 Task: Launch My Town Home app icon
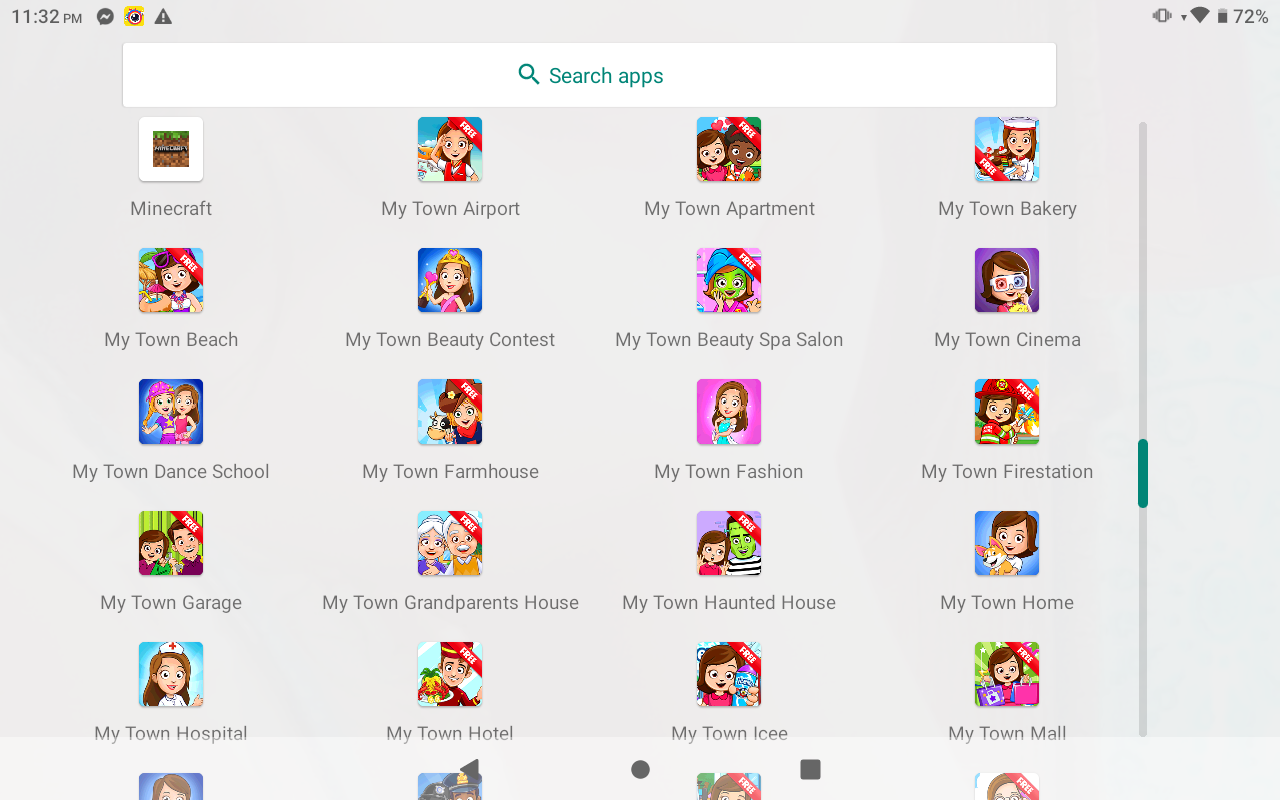point(1007,543)
